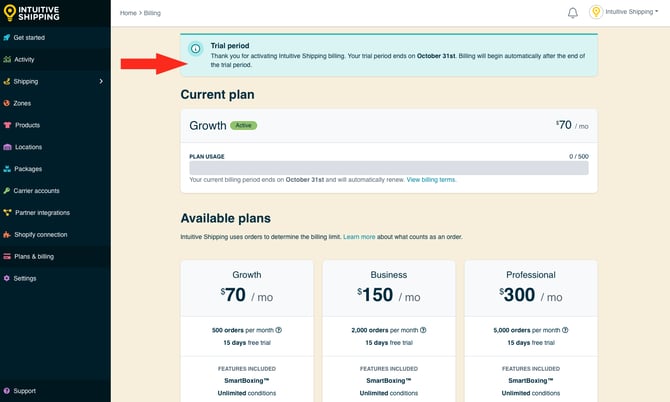Viewport: 670px width, 402px height.
Task: Navigate to Plans & billing
Action: [34, 256]
